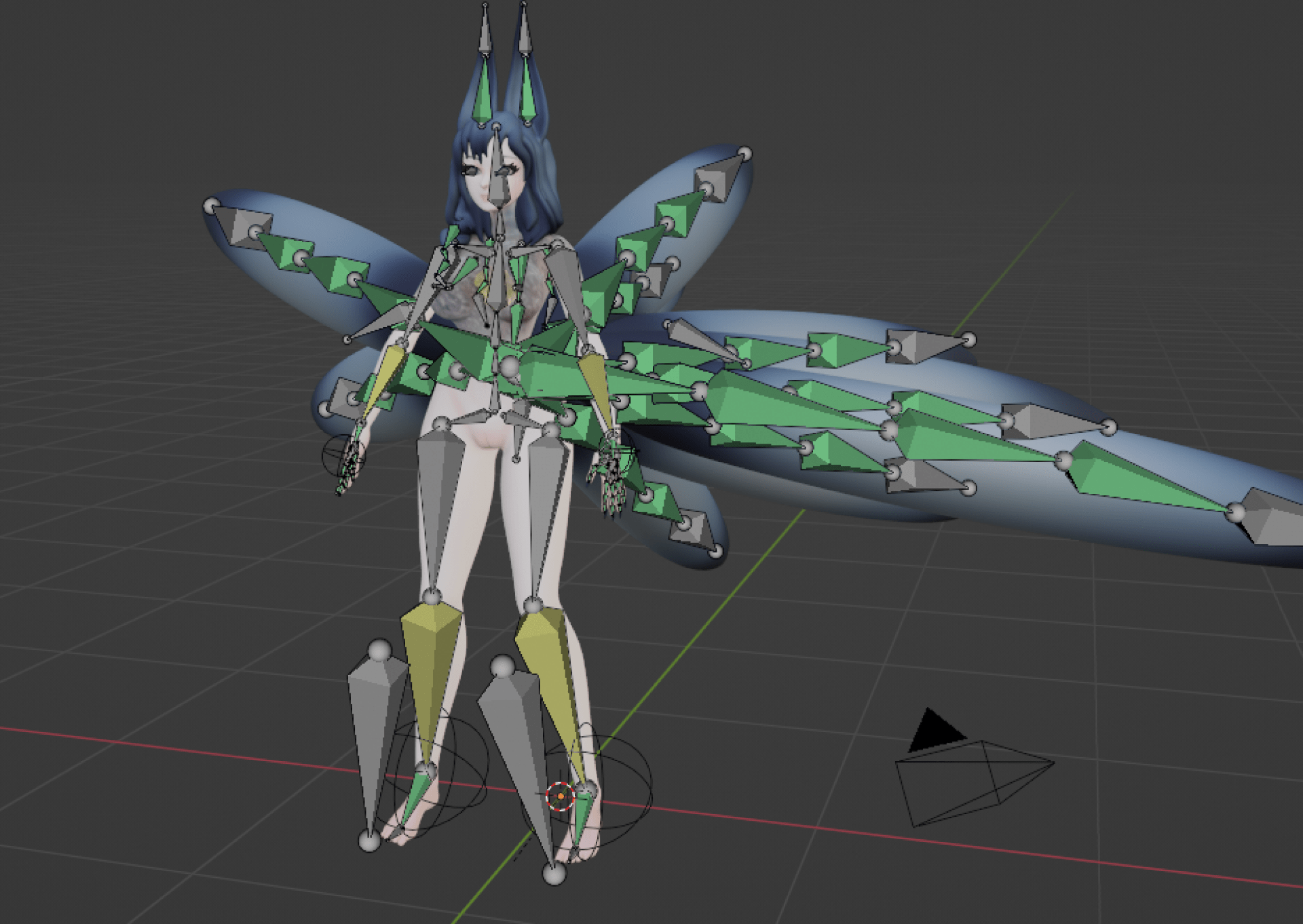This screenshot has height=924, width=1303.
Task: Click the red-white 3D cursor near foot
Action: coord(560,796)
